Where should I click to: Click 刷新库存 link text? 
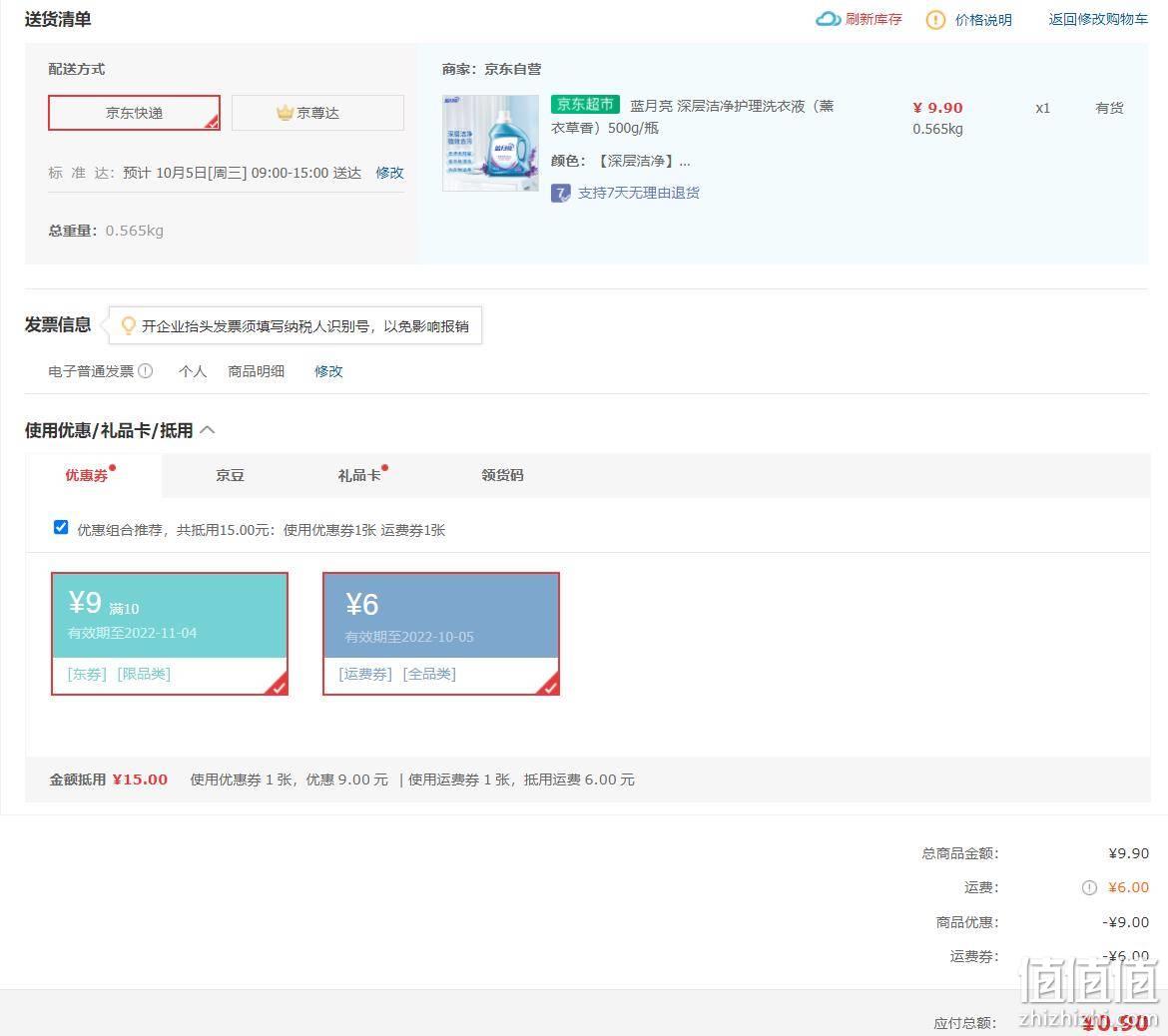[874, 19]
